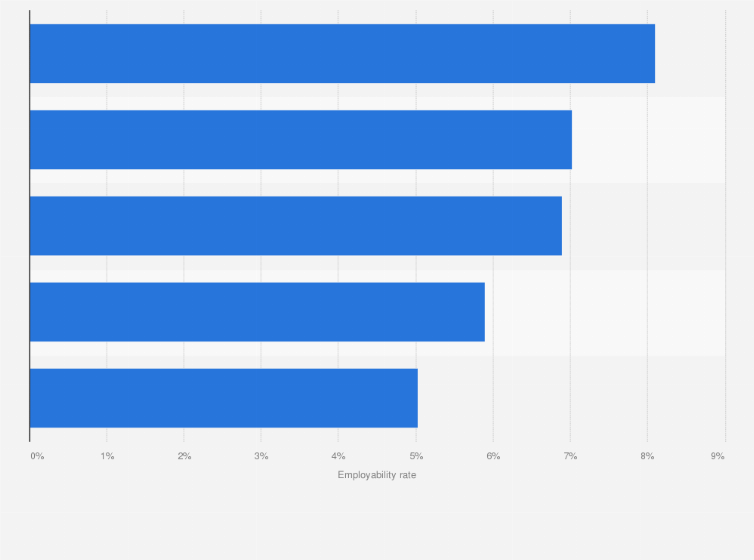Click the 7% axis tick label
Screen dimensions: 754x560
(570, 456)
